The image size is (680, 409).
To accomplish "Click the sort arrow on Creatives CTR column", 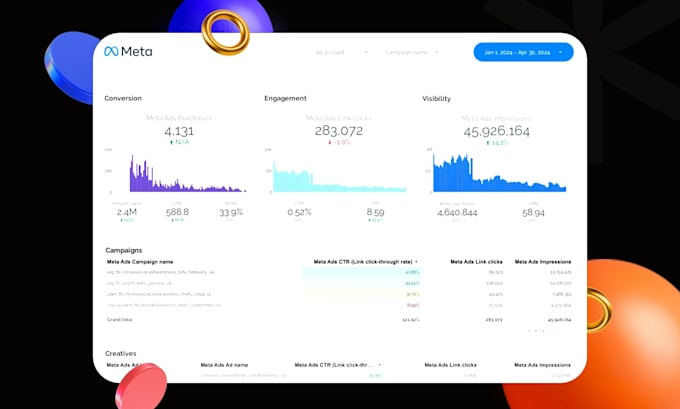I will 379,365.
